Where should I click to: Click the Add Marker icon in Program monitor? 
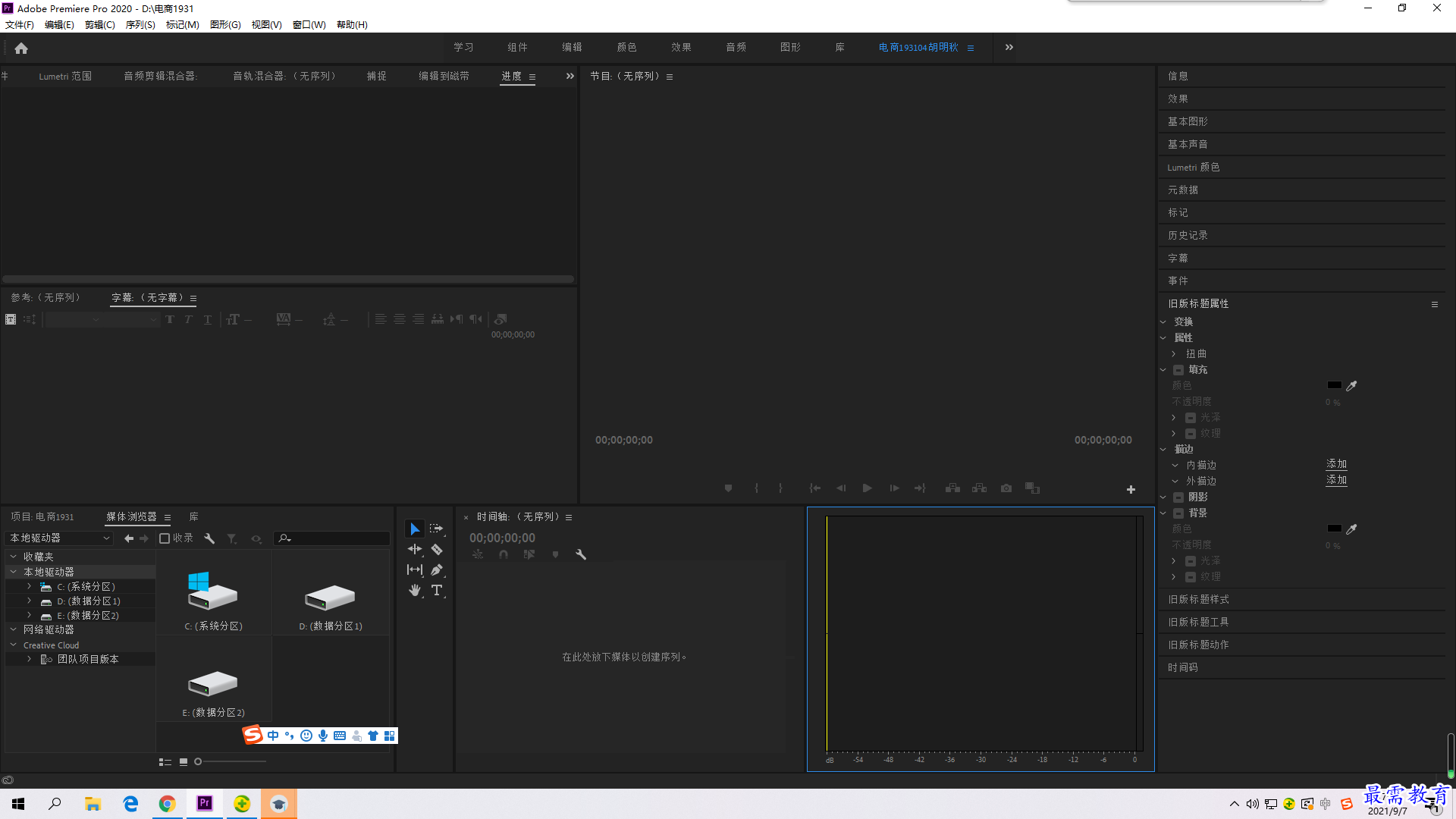pyautogui.click(x=729, y=488)
